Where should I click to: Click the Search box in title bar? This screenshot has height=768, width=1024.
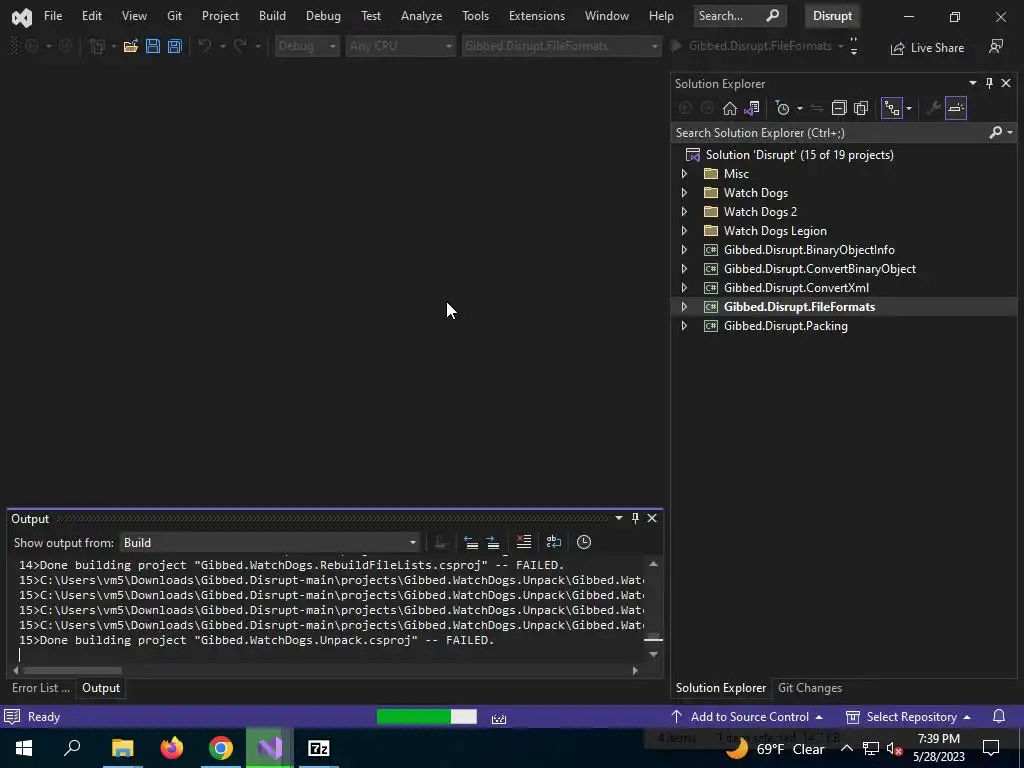coord(739,16)
